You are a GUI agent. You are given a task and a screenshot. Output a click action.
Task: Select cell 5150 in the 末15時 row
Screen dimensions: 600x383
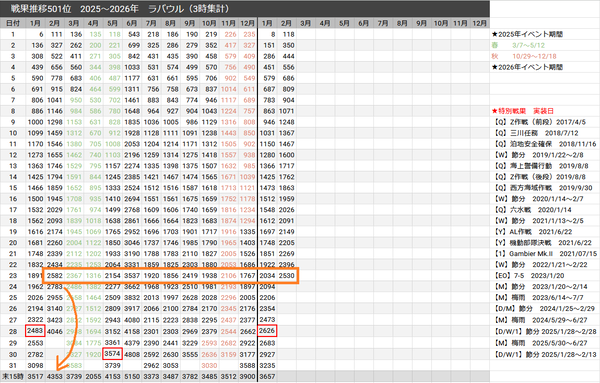132,376
